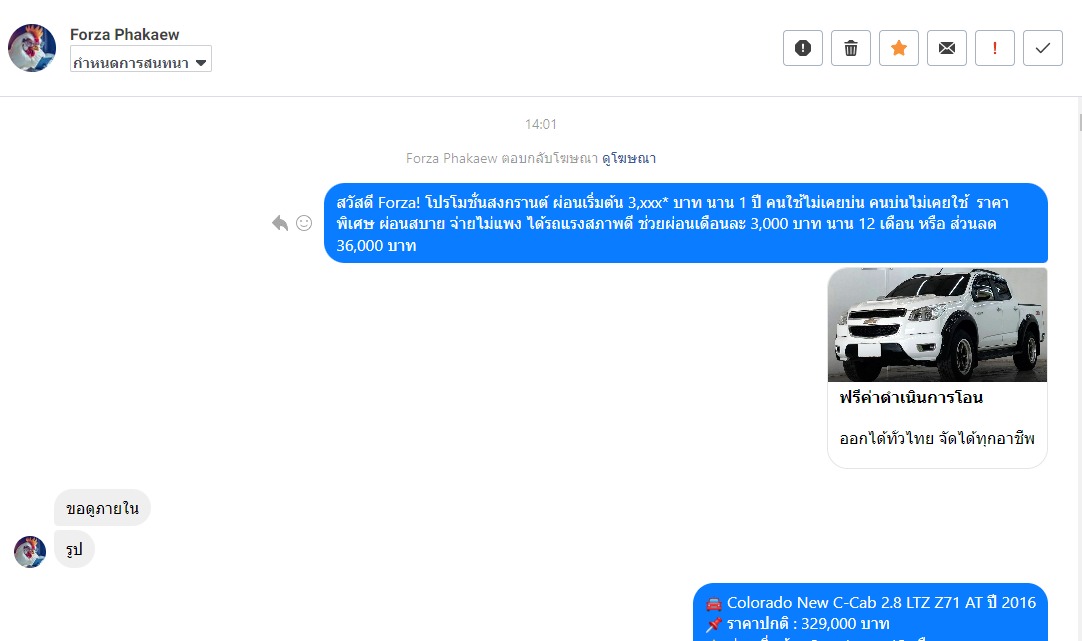
Task: Open the sender avatar next to the รูป message
Action: point(30,552)
